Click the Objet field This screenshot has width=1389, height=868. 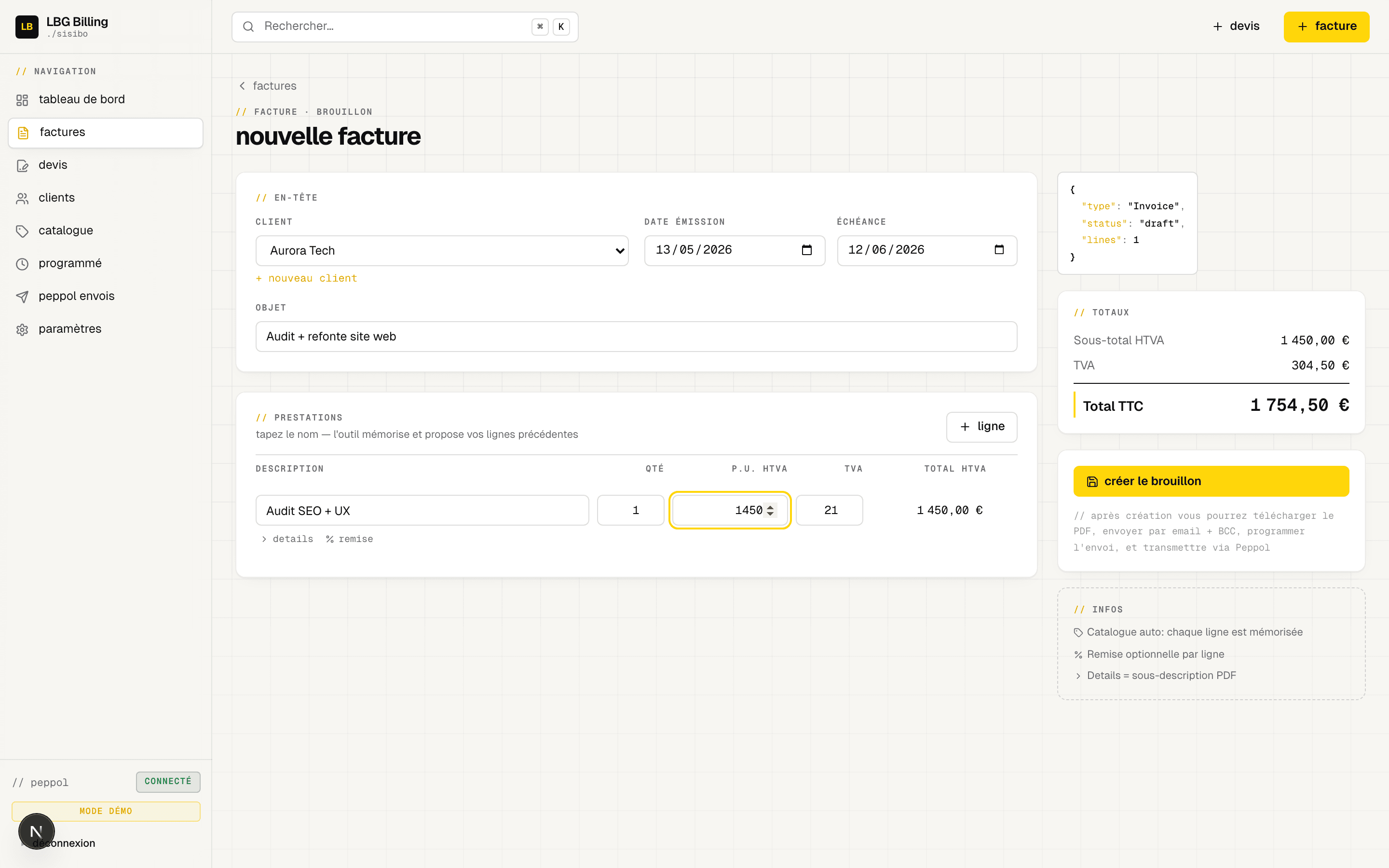coord(636,337)
